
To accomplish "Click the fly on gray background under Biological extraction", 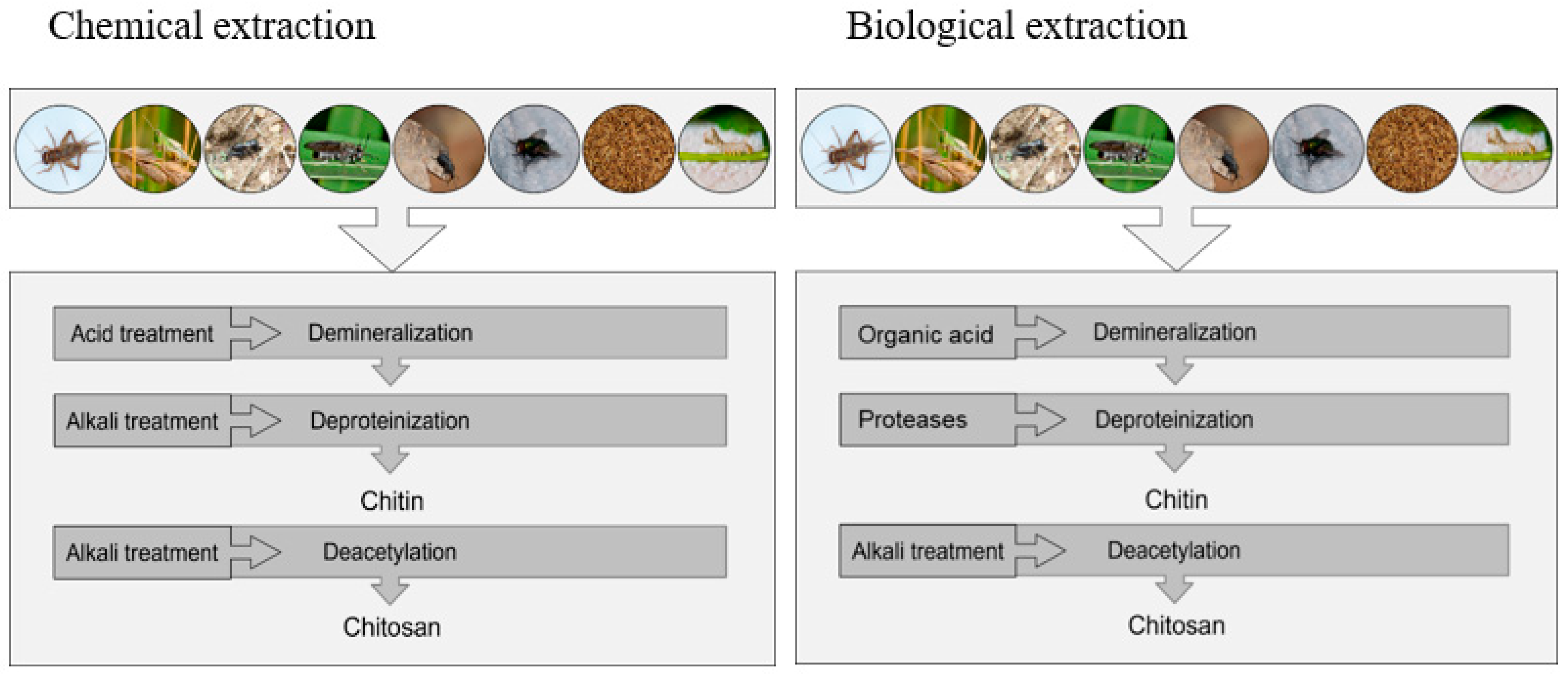I will tap(1318, 150).
